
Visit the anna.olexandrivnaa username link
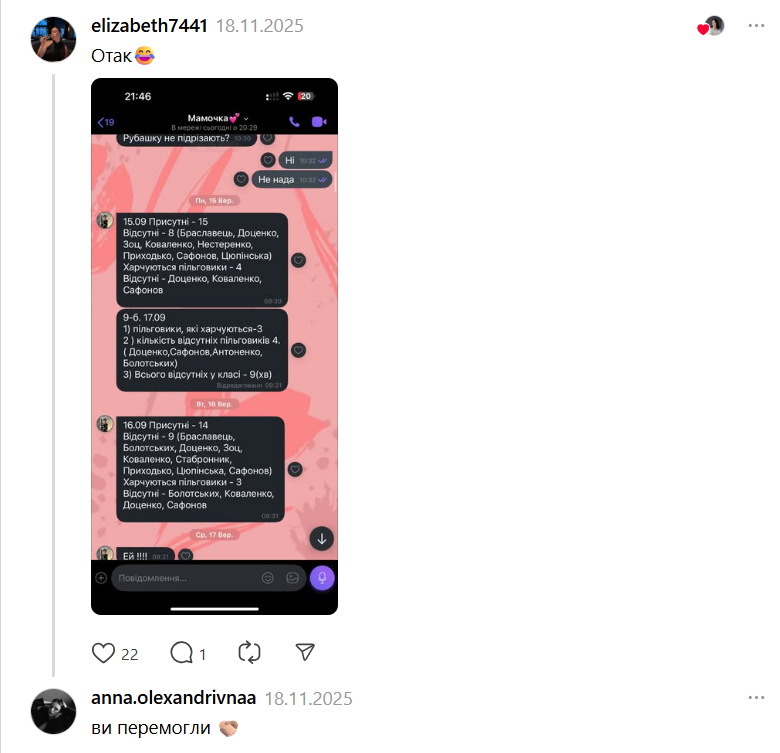click(173, 698)
